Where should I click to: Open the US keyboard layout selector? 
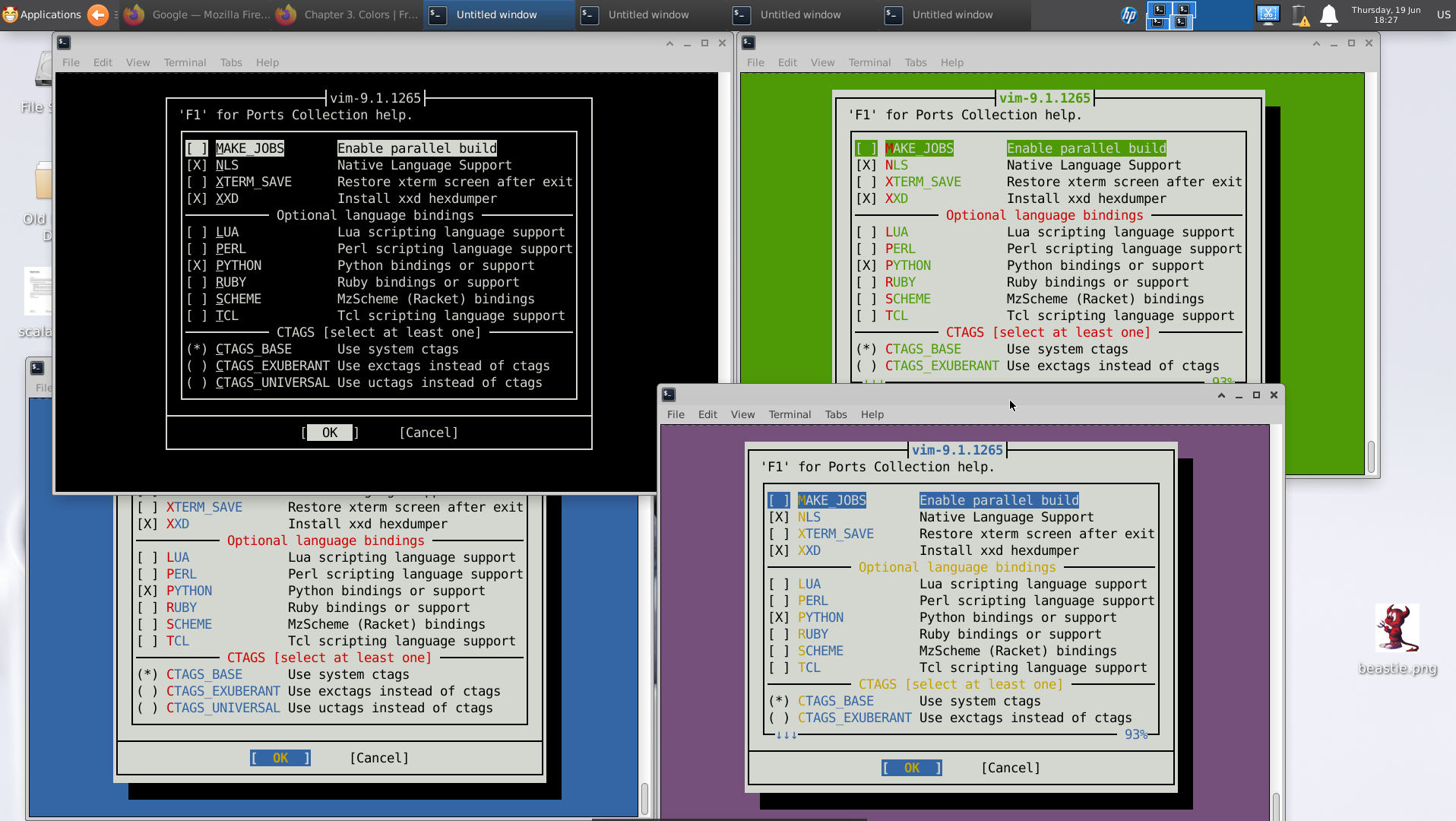tap(1443, 14)
